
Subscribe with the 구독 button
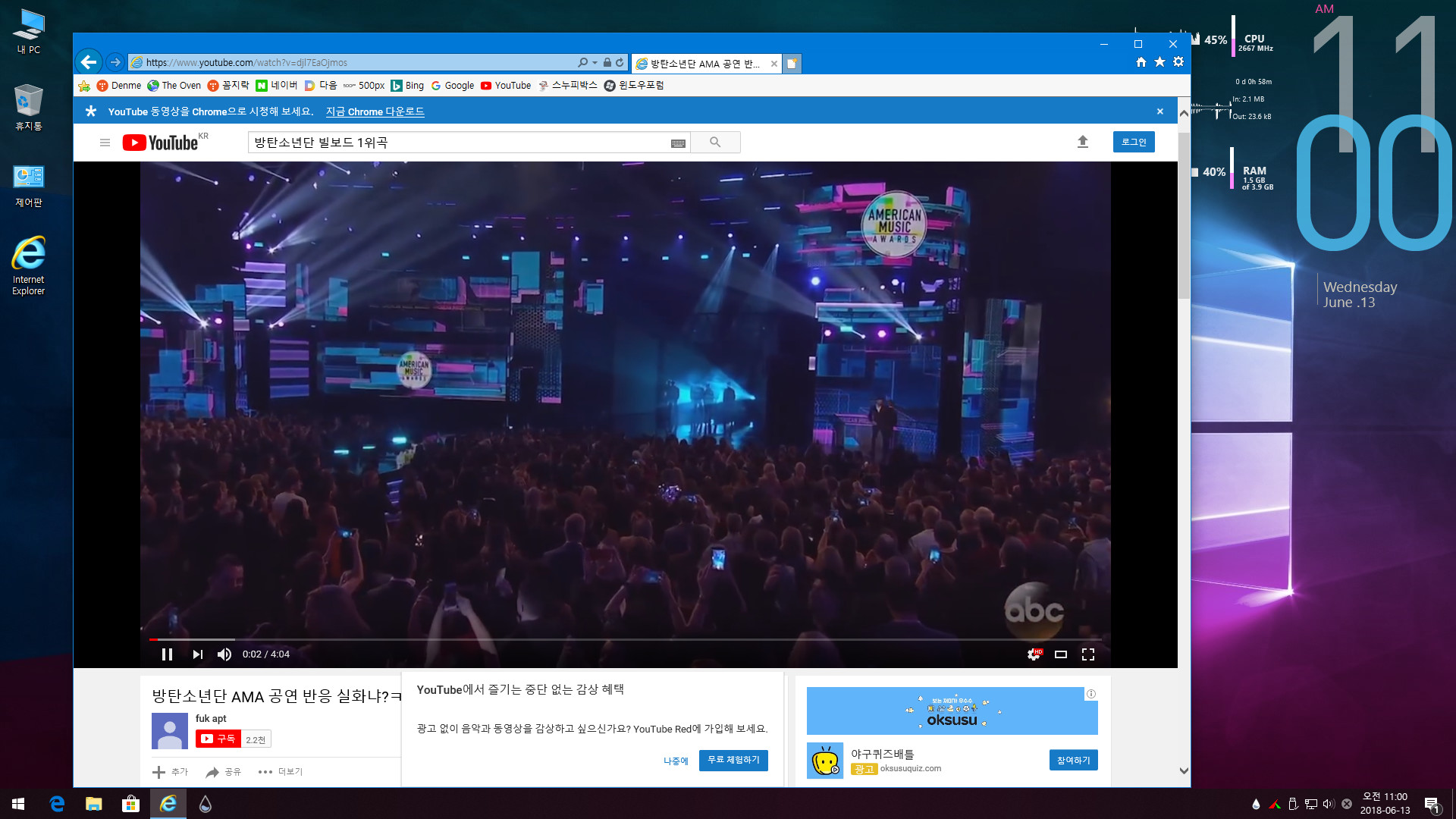point(218,739)
